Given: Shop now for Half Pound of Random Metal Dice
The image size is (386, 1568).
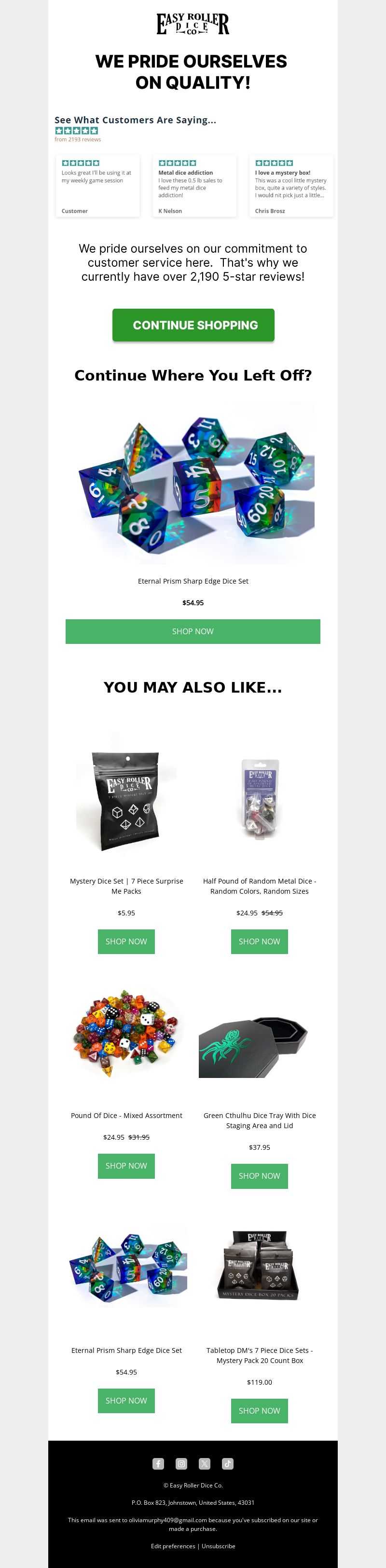Looking at the screenshot, I should click(x=260, y=941).
